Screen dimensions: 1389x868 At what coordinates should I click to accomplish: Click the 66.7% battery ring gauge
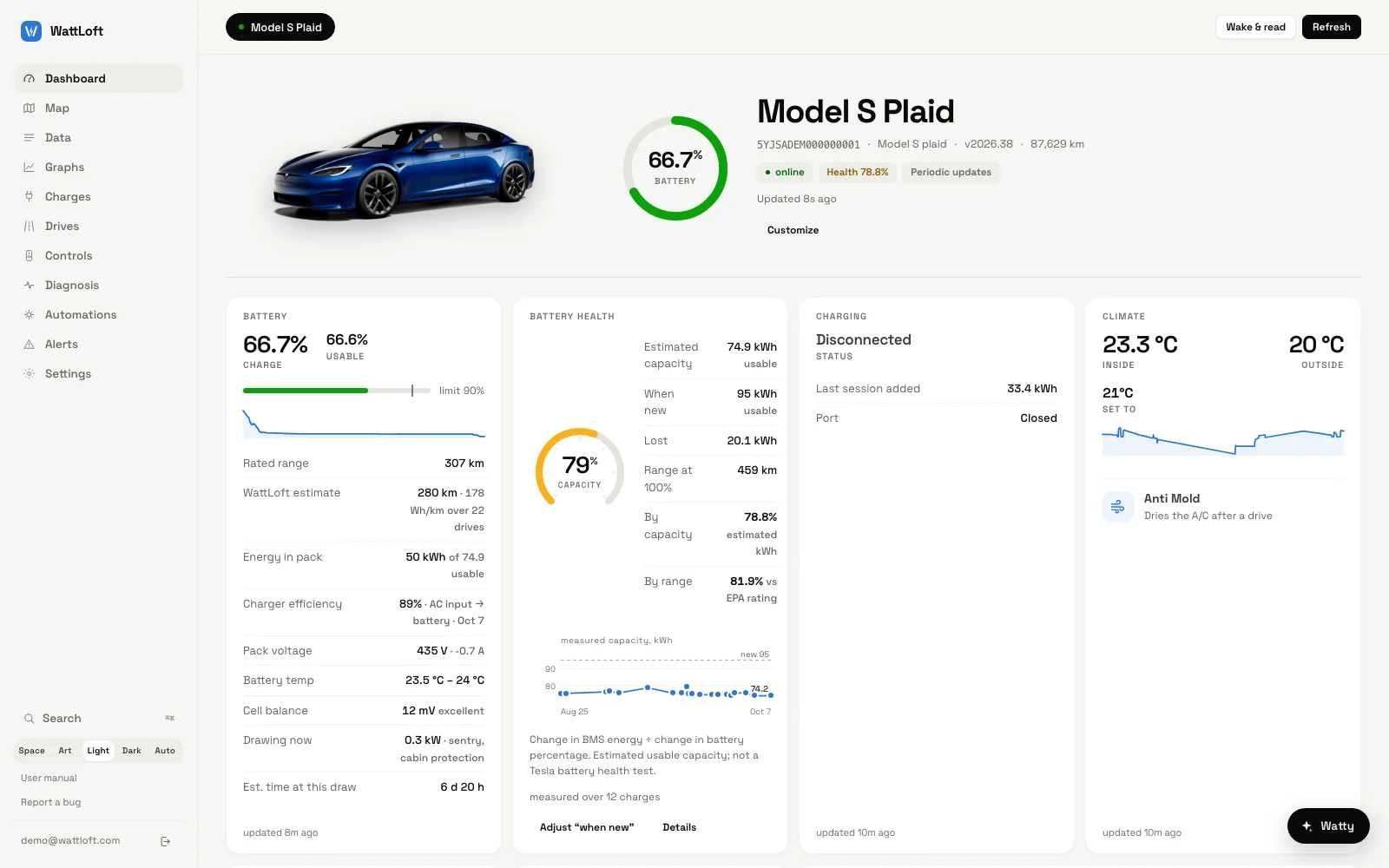tap(675, 168)
